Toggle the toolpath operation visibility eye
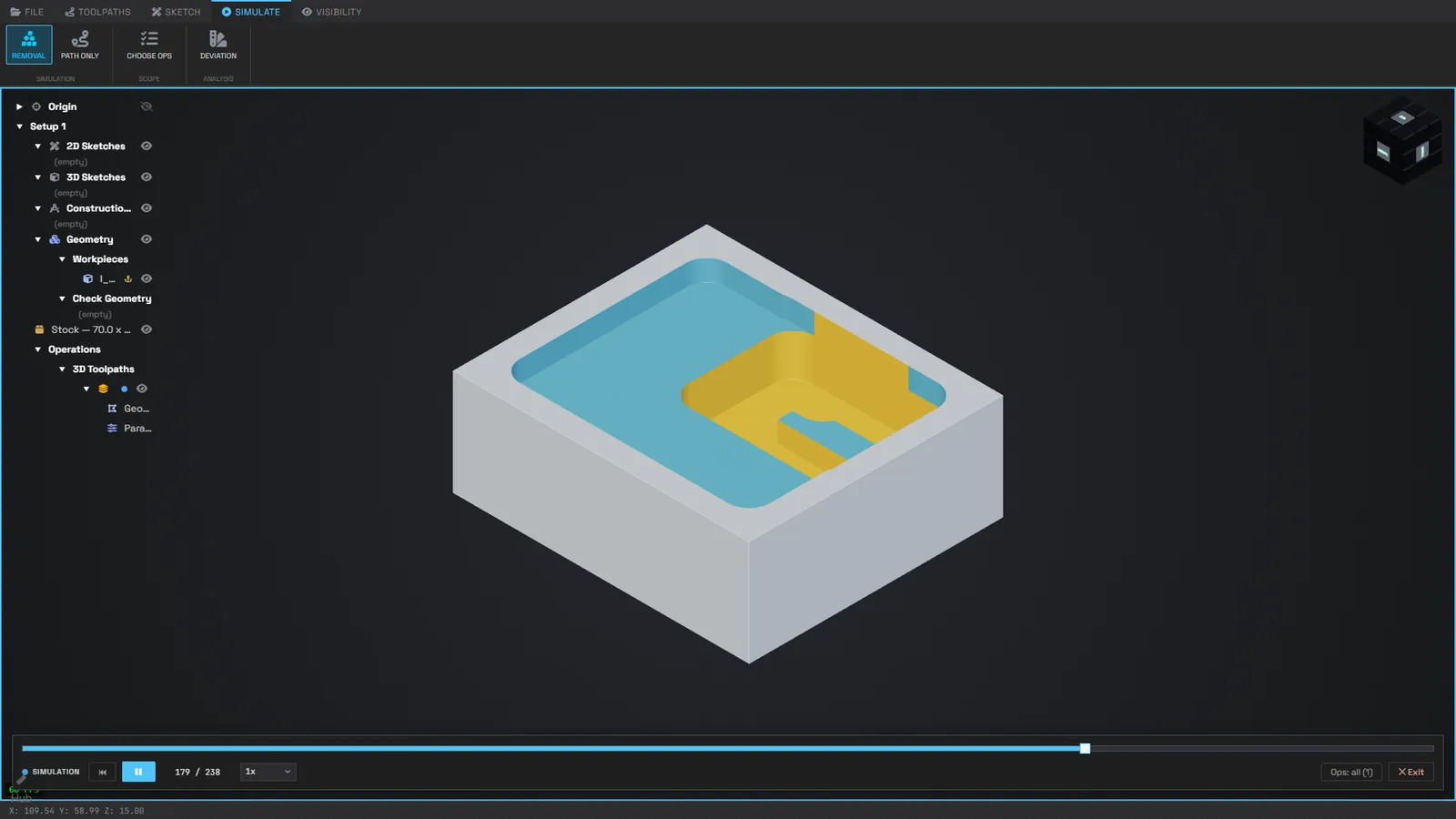Screen dimensions: 1456x819 pyautogui.click(x=142, y=389)
